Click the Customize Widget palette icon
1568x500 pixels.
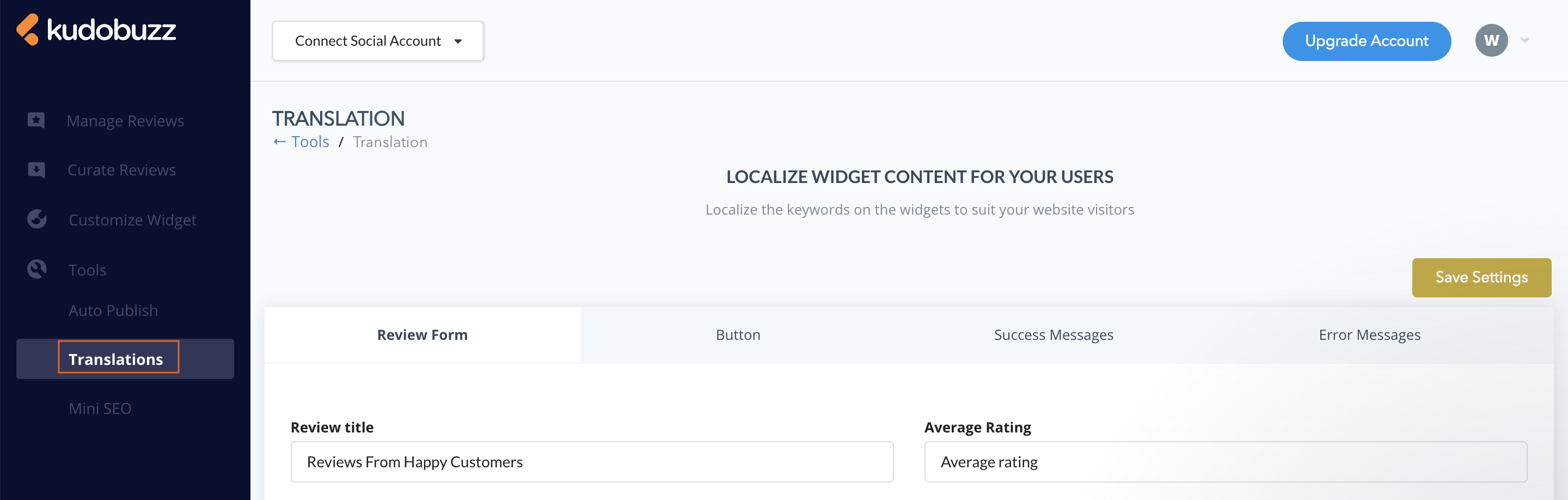click(x=36, y=218)
